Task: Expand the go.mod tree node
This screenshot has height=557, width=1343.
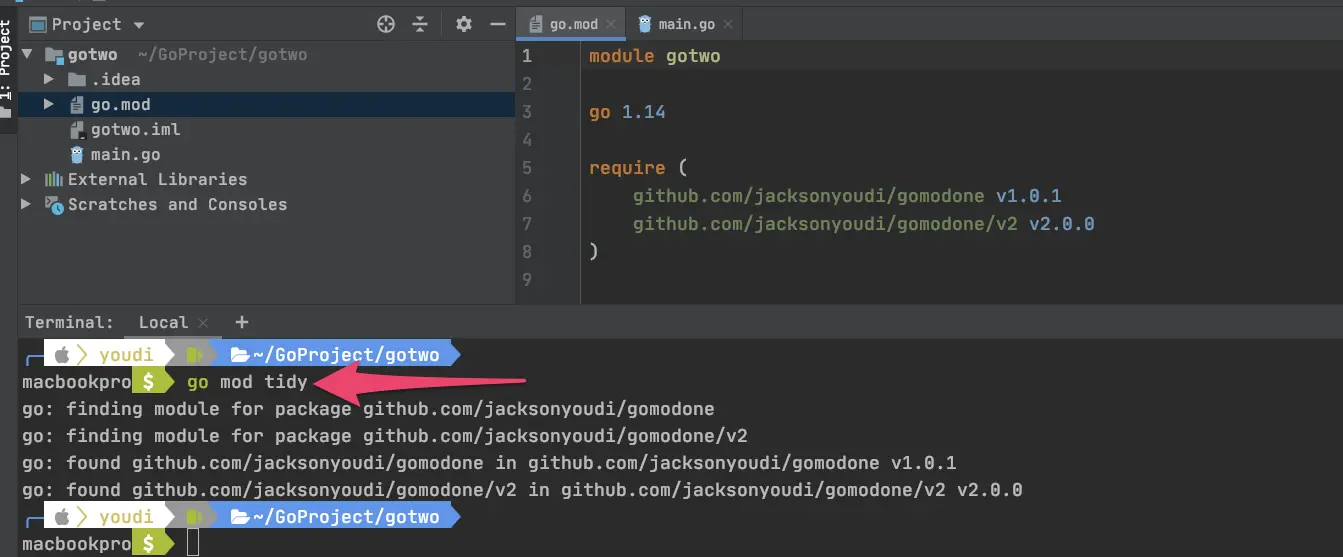Action: (49, 104)
